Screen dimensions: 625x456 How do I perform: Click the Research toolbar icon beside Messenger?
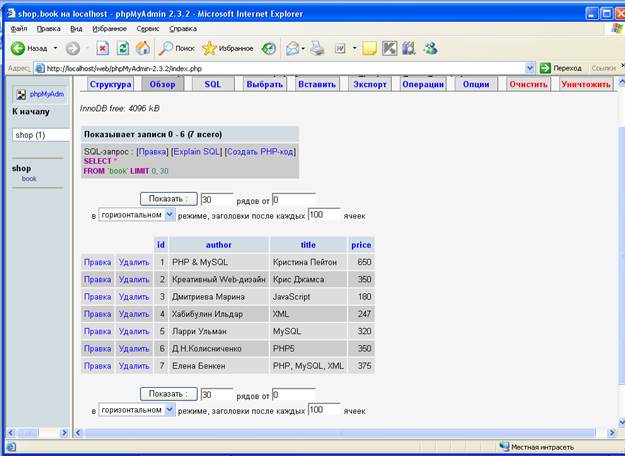[x=409, y=48]
